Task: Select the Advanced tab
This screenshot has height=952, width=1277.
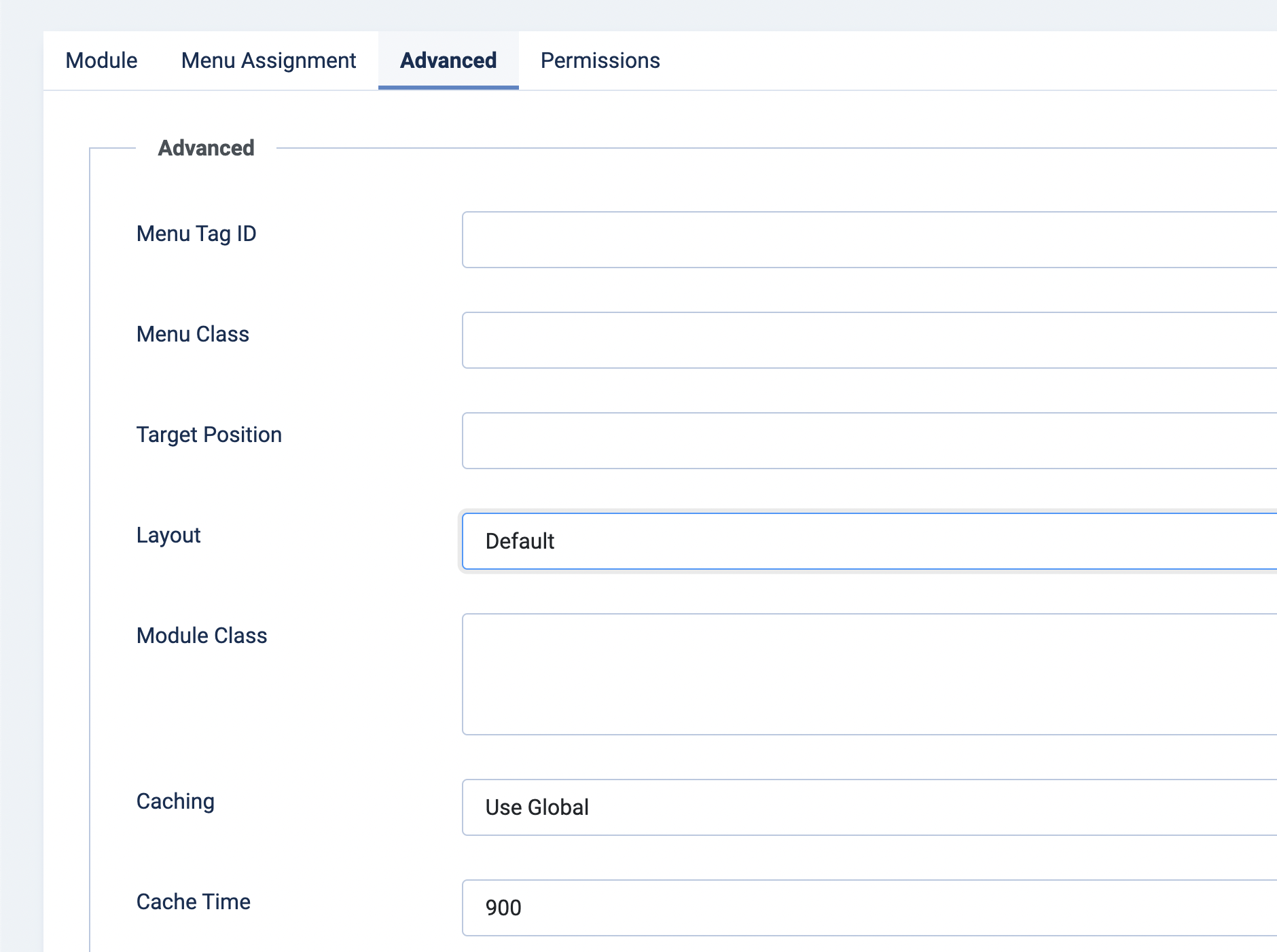Action: tap(448, 60)
